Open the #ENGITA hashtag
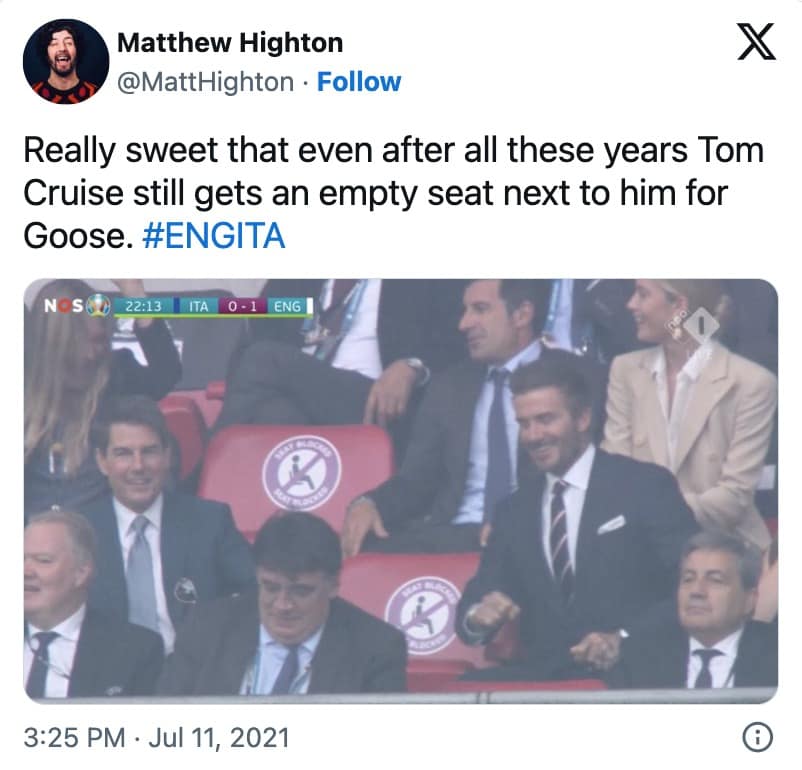Image resolution: width=802 pixels, height=770 pixels. click(222, 238)
